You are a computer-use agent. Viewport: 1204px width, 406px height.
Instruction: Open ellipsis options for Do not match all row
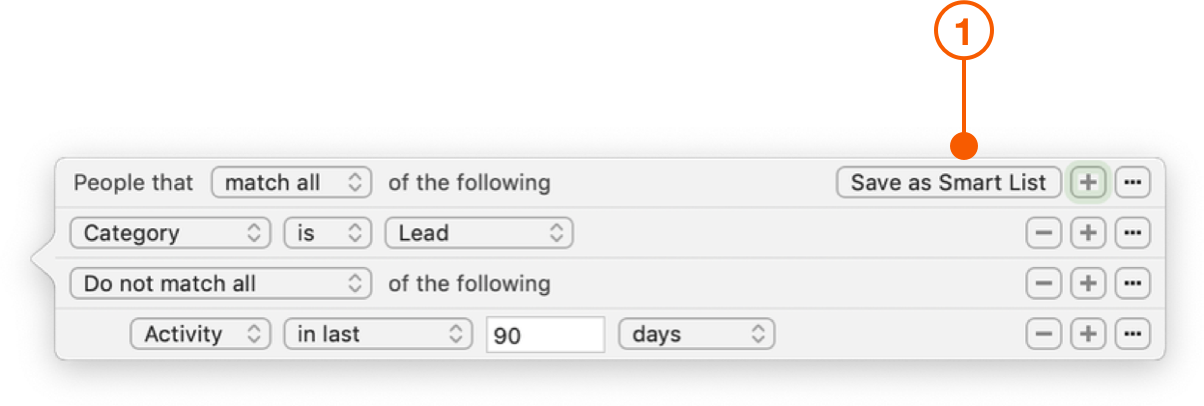click(1132, 284)
